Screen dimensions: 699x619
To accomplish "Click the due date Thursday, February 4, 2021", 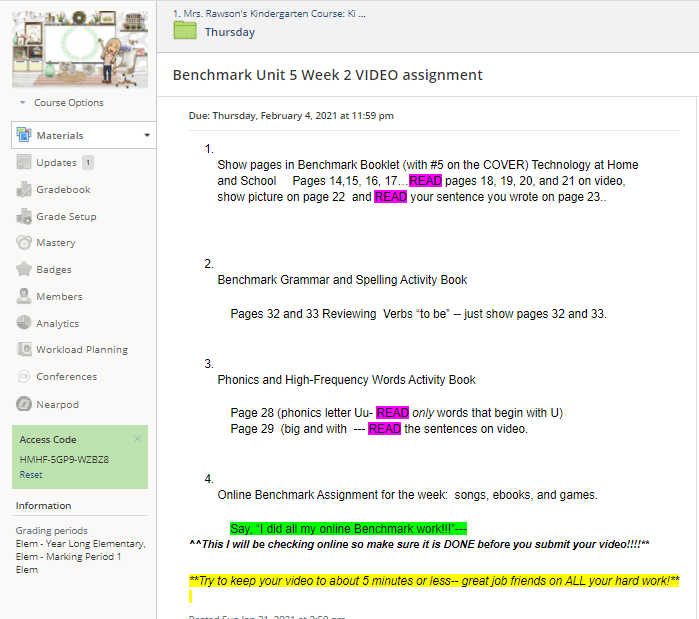I will point(291,116).
